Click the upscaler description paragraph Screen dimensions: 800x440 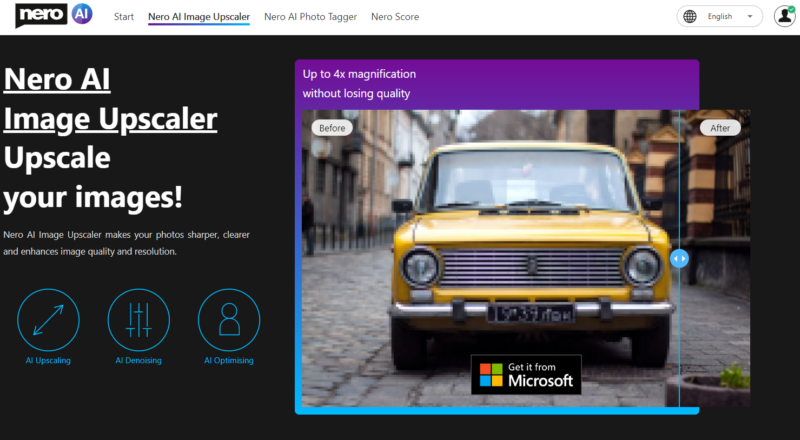click(127, 243)
